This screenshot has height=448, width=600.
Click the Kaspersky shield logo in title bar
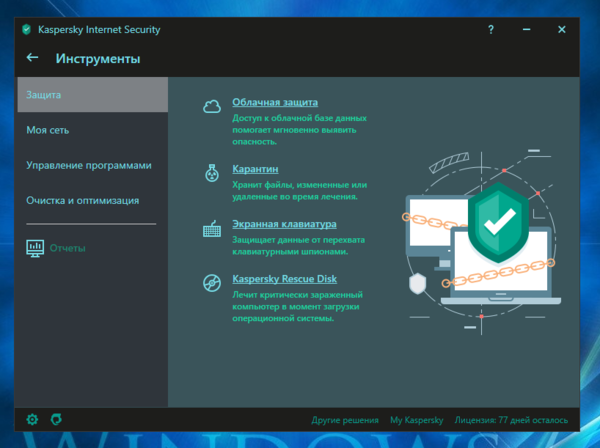pyautogui.click(x=26, y=29)
